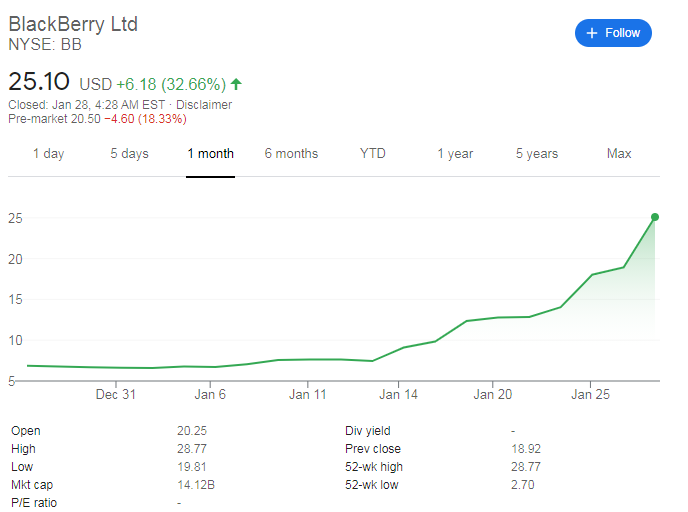Click the P/E ratio label
Screen dimensions: 688x512
pos(34,503)
